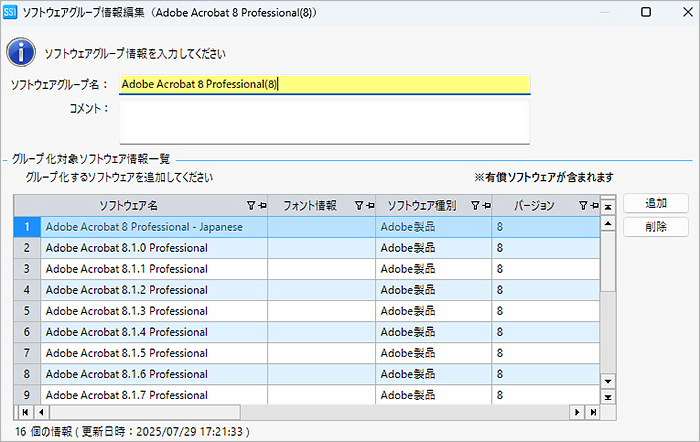
Task: Pin the バージョン column
Action: click(x=594, y=205)
